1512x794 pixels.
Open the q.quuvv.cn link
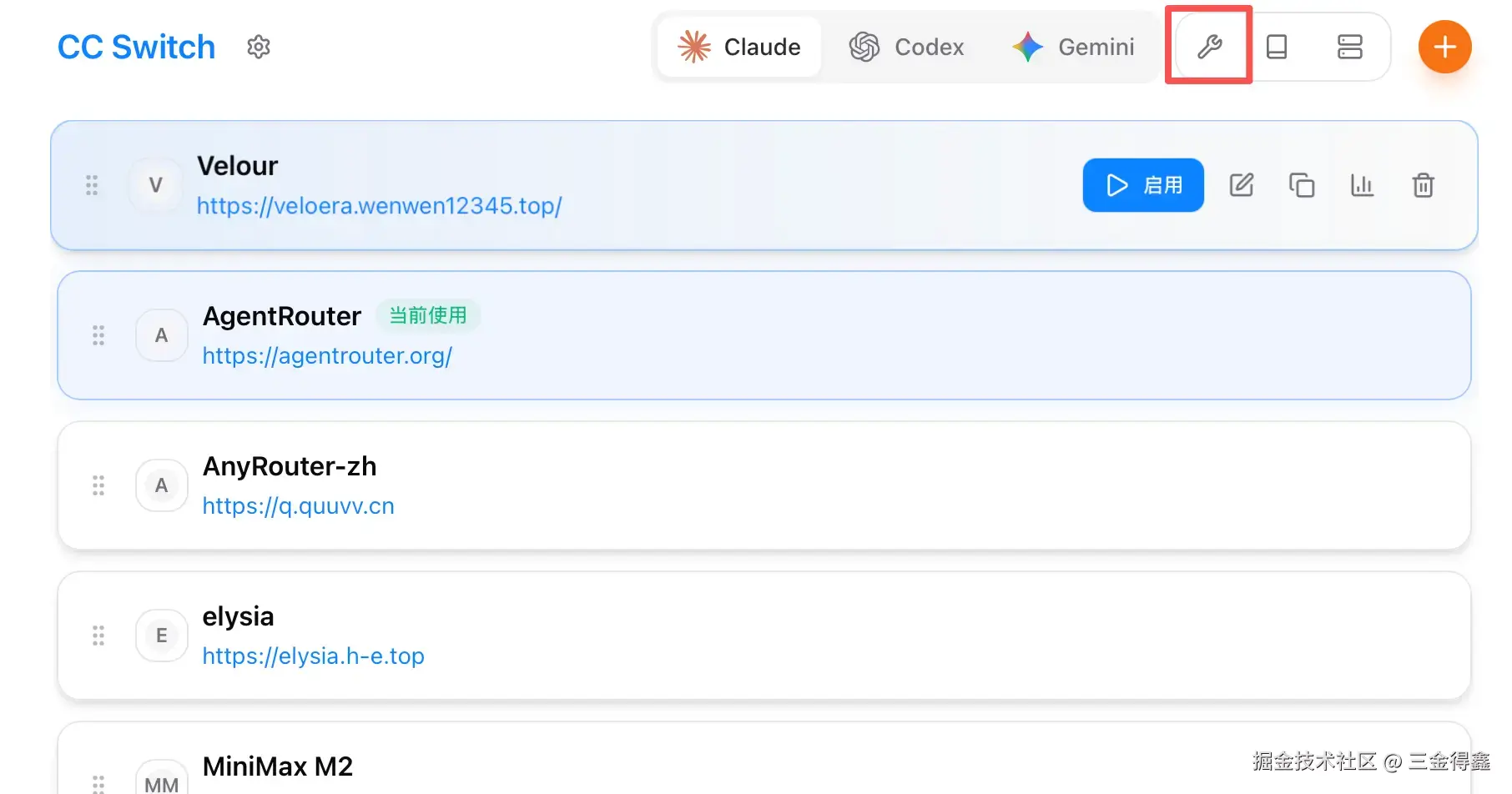tap(299, 506)
